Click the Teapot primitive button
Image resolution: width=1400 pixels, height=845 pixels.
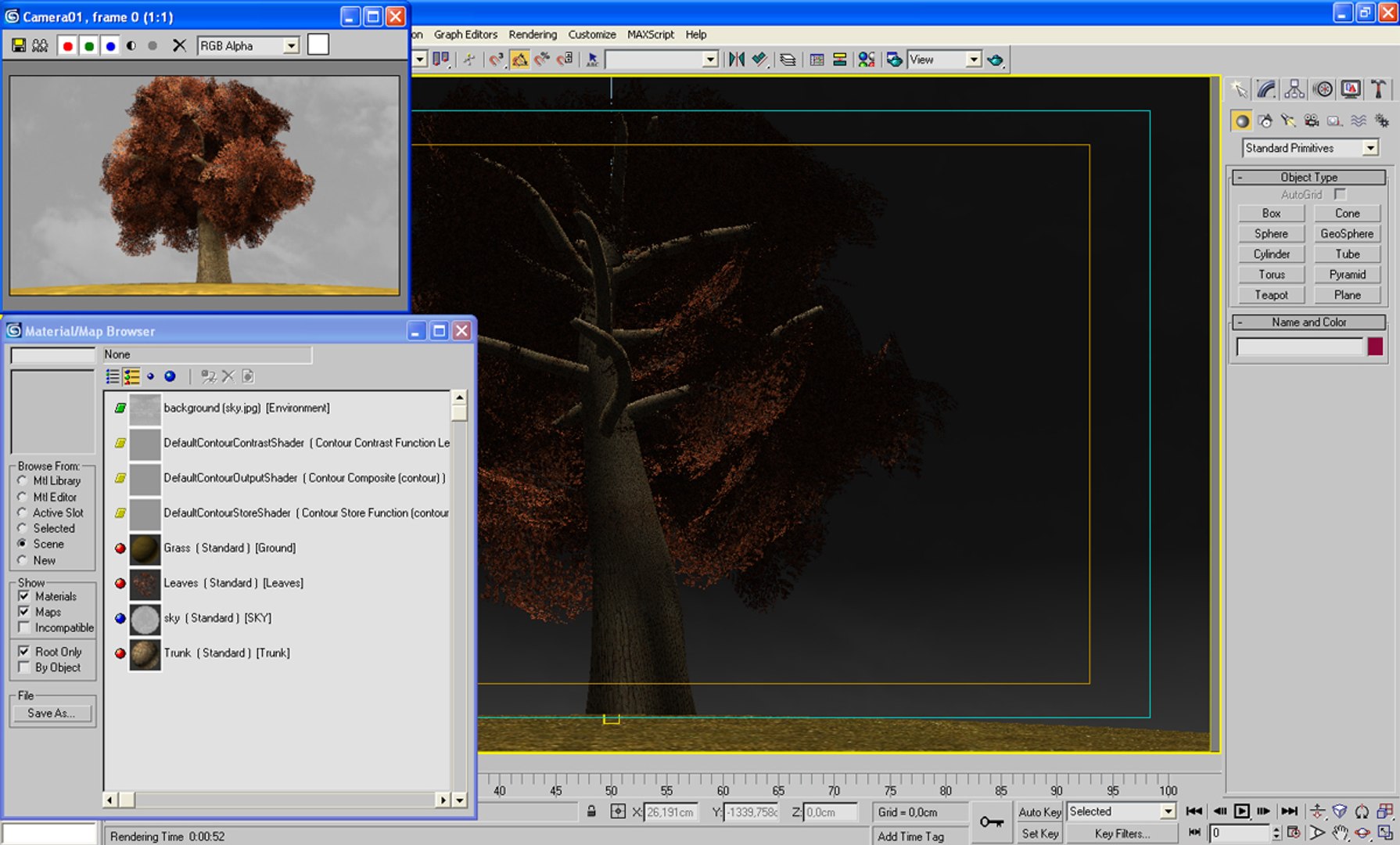(1271, 295)
